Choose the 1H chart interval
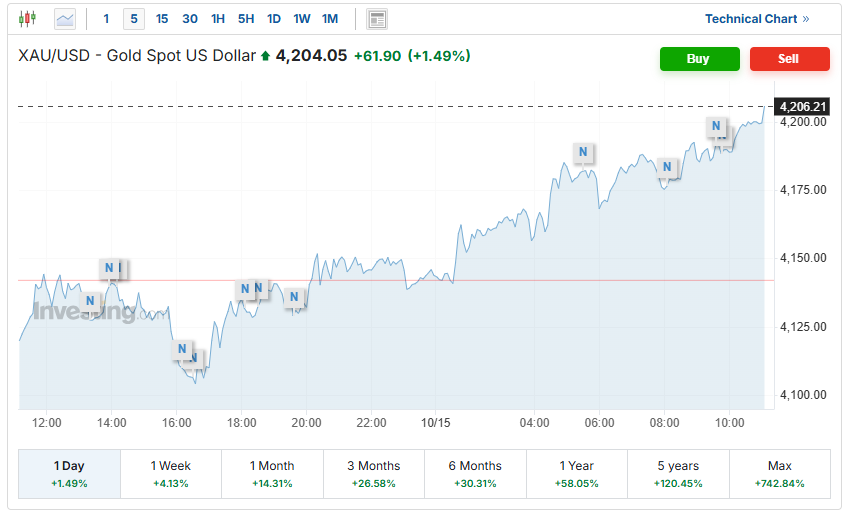Screen dimensions: 847x519 coord(218,18)
